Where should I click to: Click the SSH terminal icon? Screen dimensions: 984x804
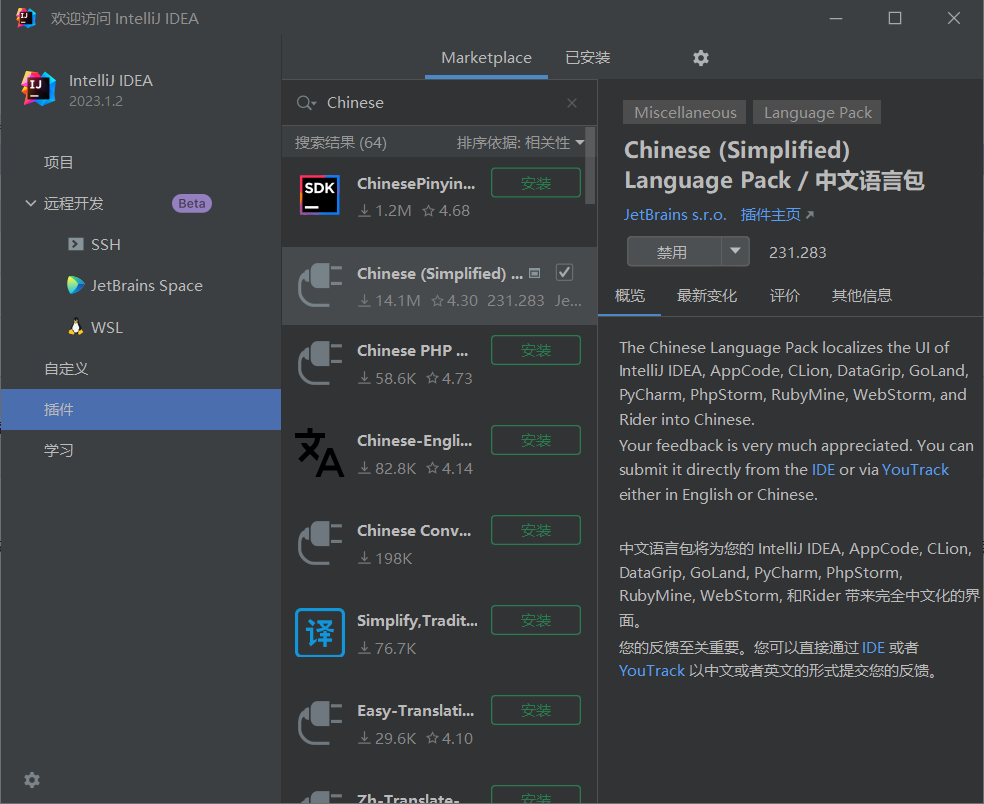click(76, 244)
